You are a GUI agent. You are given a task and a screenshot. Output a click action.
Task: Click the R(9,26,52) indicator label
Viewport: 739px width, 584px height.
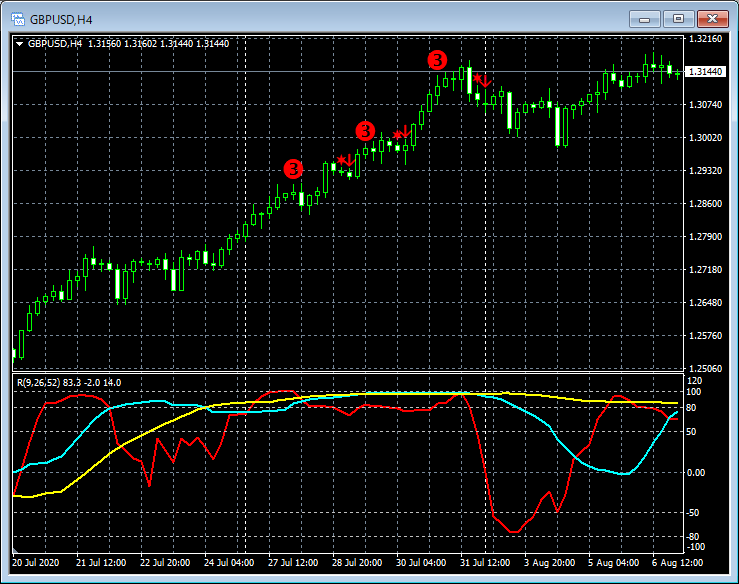pos(69,383)
